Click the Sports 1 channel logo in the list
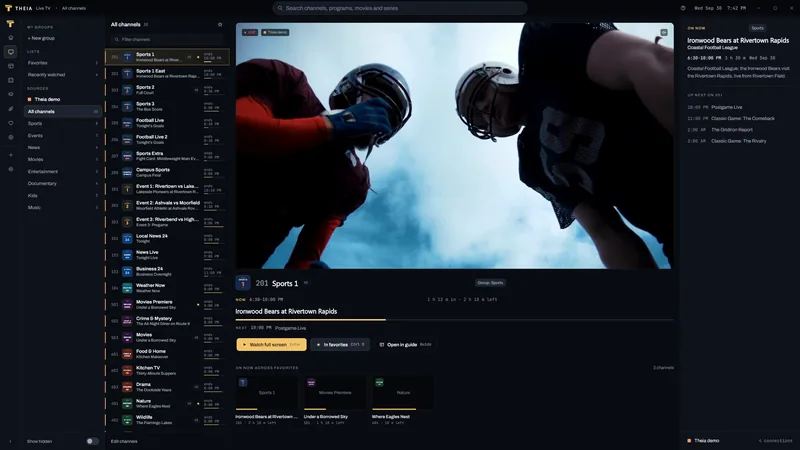800x450 pixels. coord(127,57)
